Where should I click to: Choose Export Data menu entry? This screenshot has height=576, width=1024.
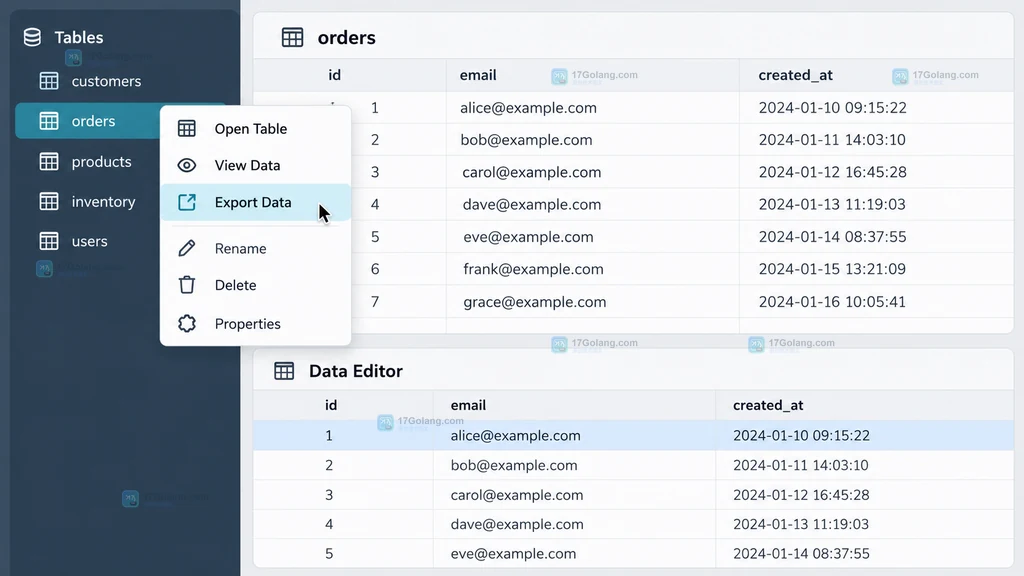pyautogui.click(x=255, y=202)
